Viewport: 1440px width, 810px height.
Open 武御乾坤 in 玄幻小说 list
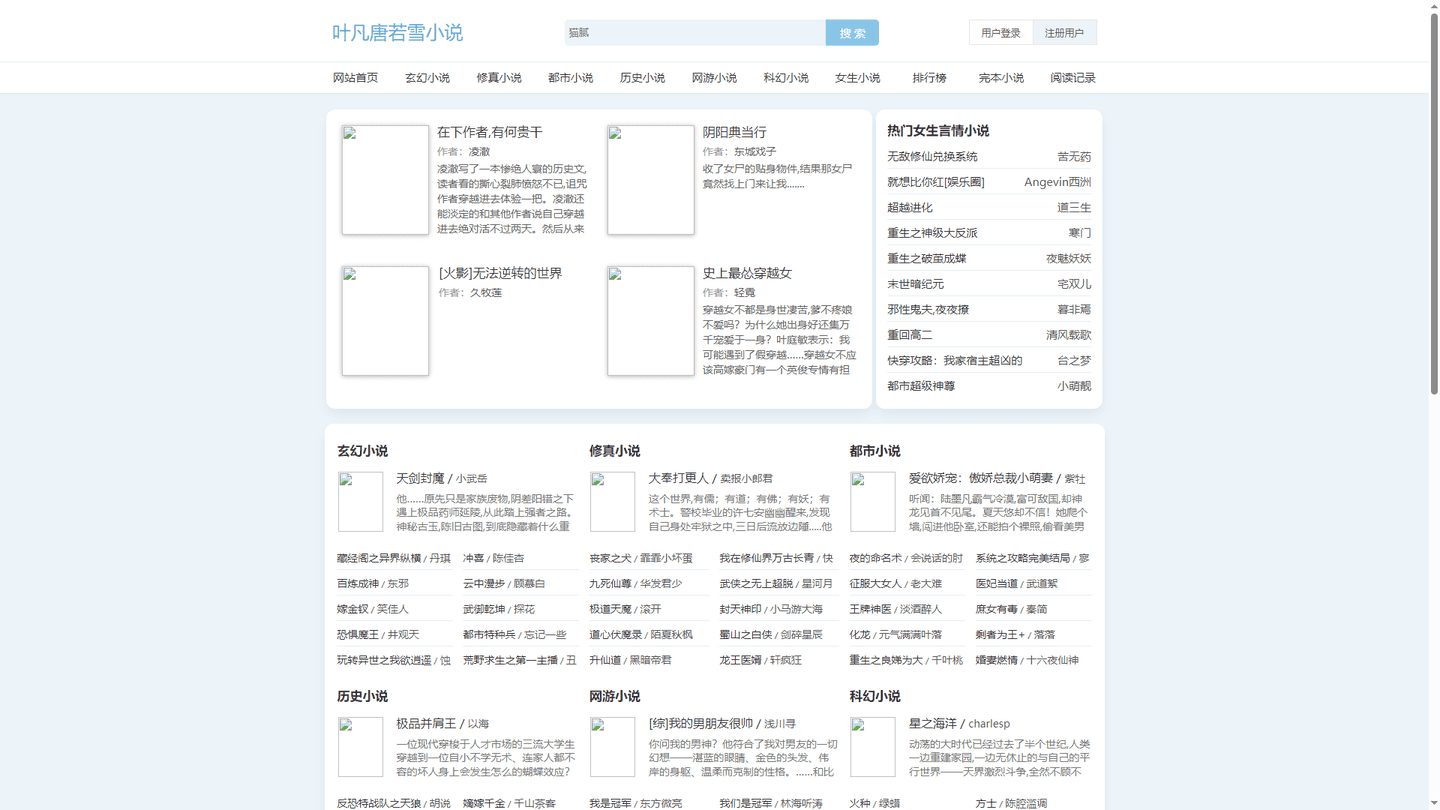coord(484,609)
